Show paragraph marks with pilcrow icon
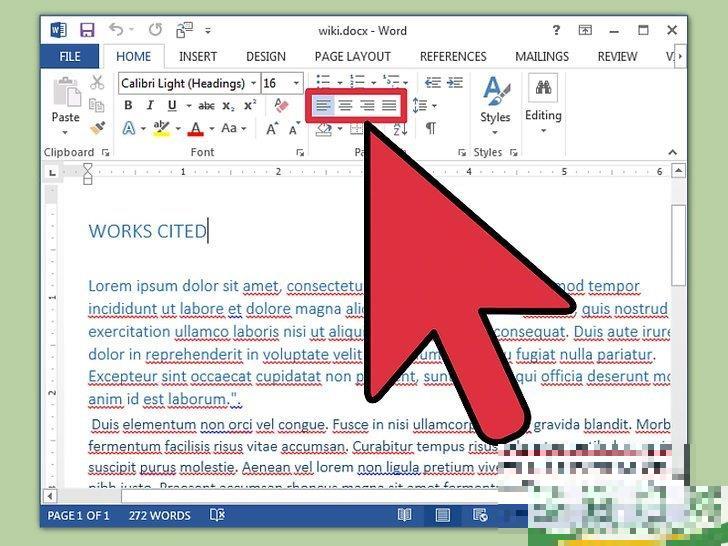Screen dimensions: 728x546 pyautogui.click(x=431, y=128)
